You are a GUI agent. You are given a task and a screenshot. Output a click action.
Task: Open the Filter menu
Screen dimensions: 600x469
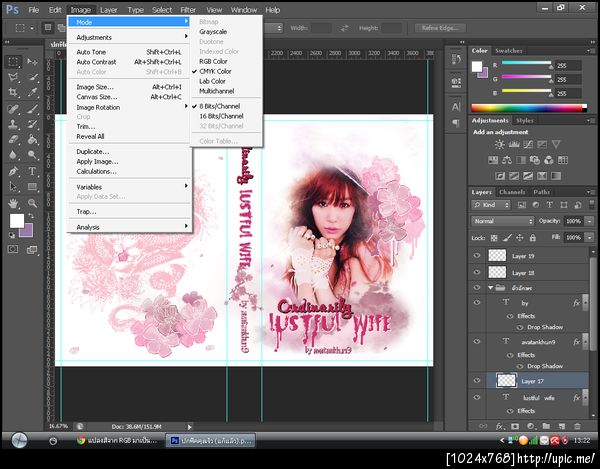[x=188, y=10]
